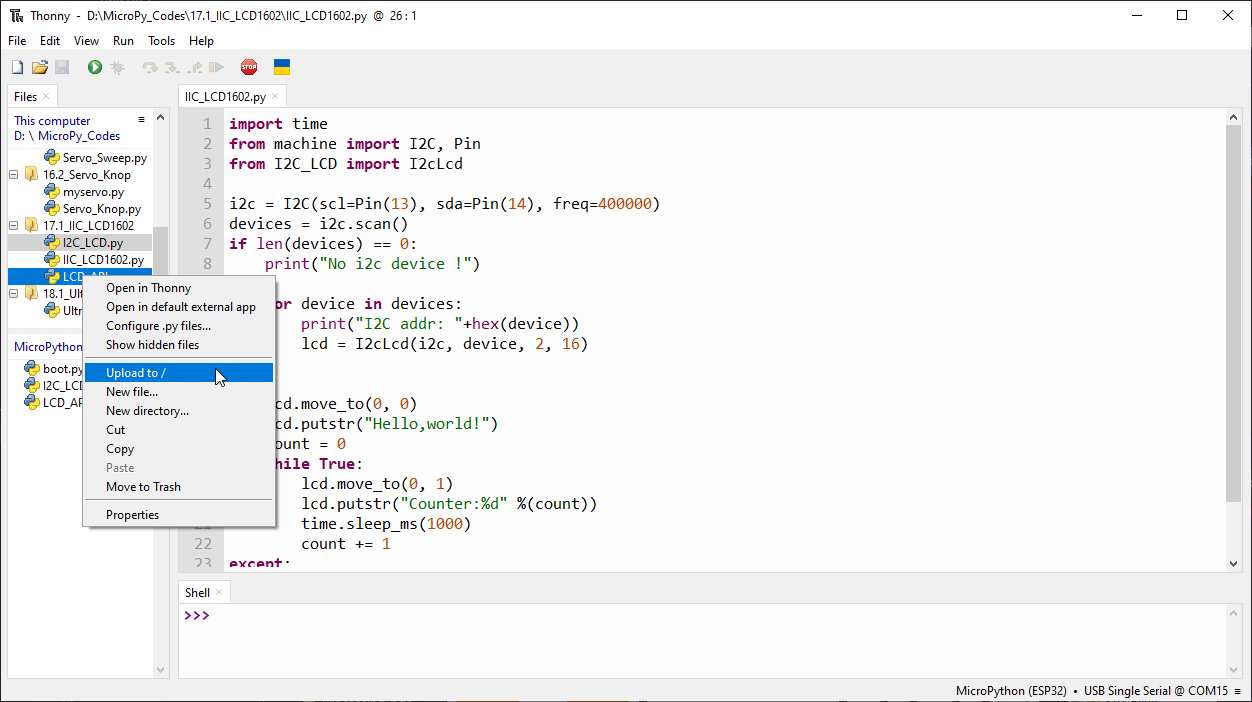Click the Resume toolbar icon

point(216,67)
